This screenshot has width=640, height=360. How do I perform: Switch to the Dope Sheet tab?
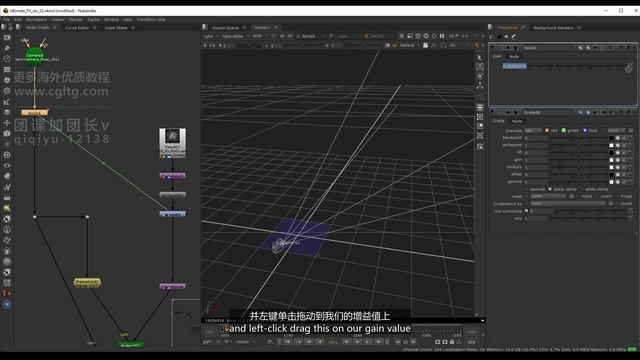[x=116, y=28]
